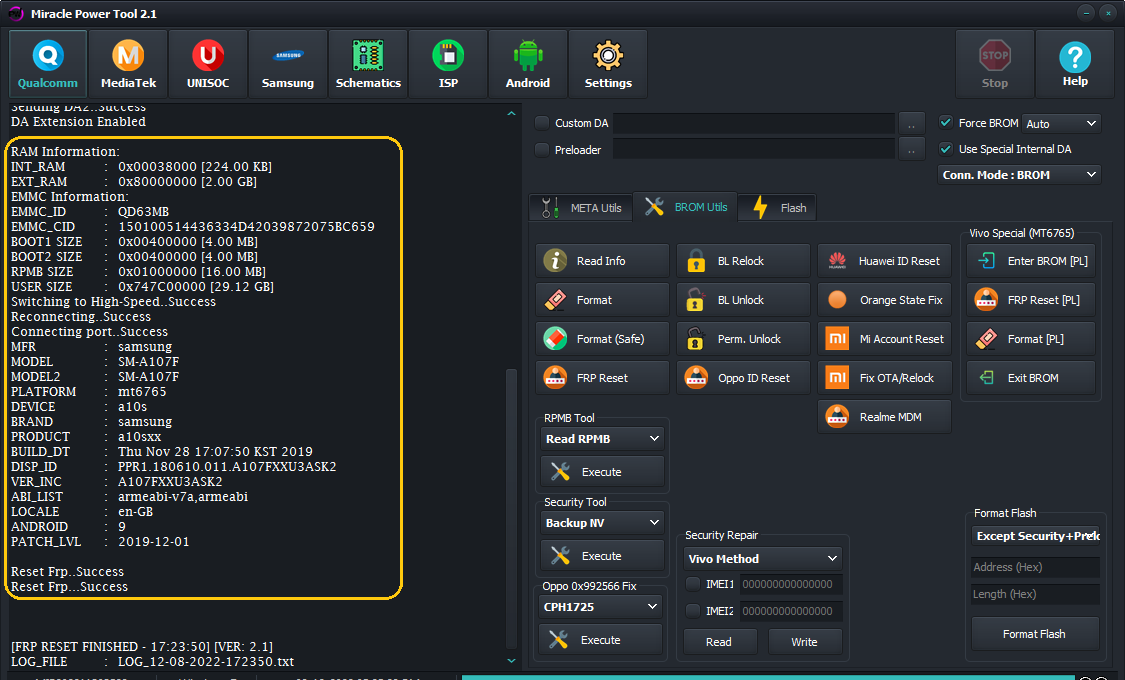The image size is (1125, 680).
Task: Open the Android section
Action: pyautogui.click(x=528, y=64)
